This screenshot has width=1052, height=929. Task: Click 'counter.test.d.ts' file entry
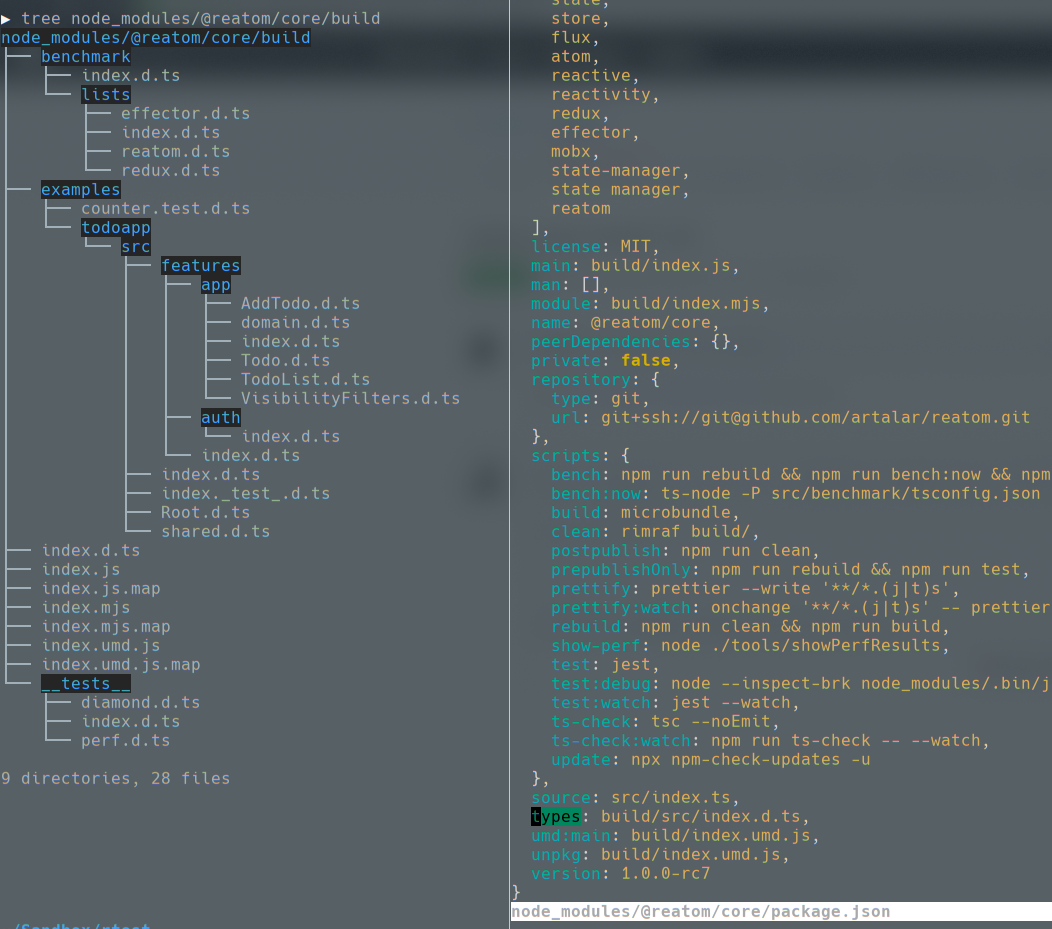click(x=165, y=209)
